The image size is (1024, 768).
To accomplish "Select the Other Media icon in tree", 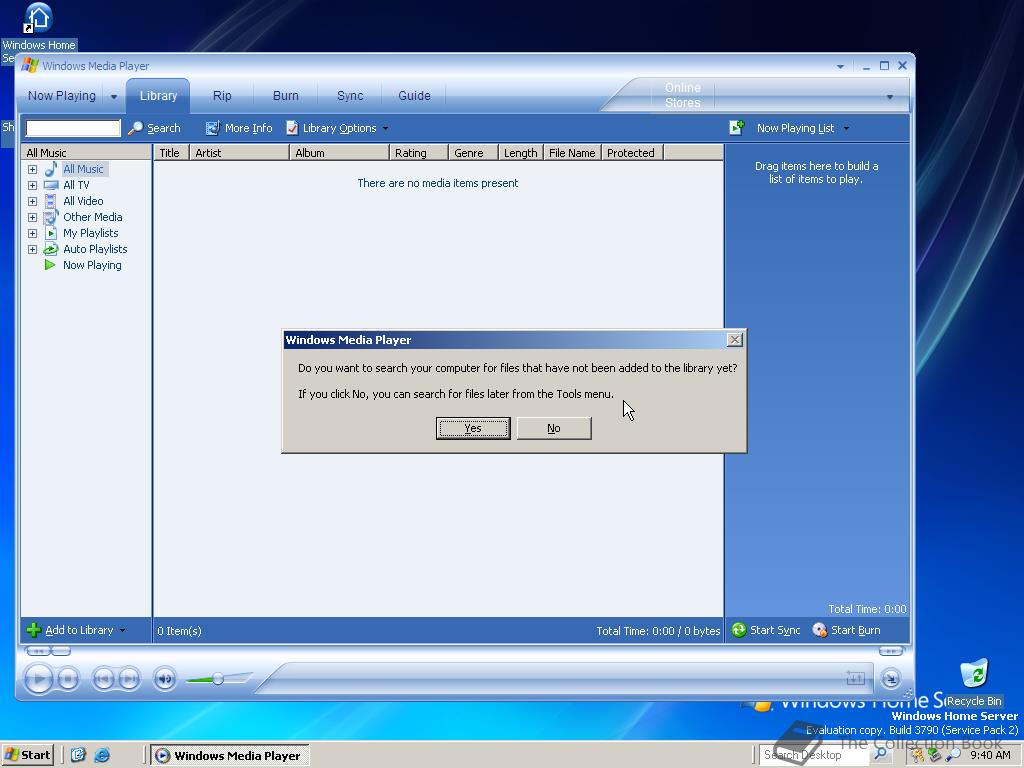I will 51,217.
